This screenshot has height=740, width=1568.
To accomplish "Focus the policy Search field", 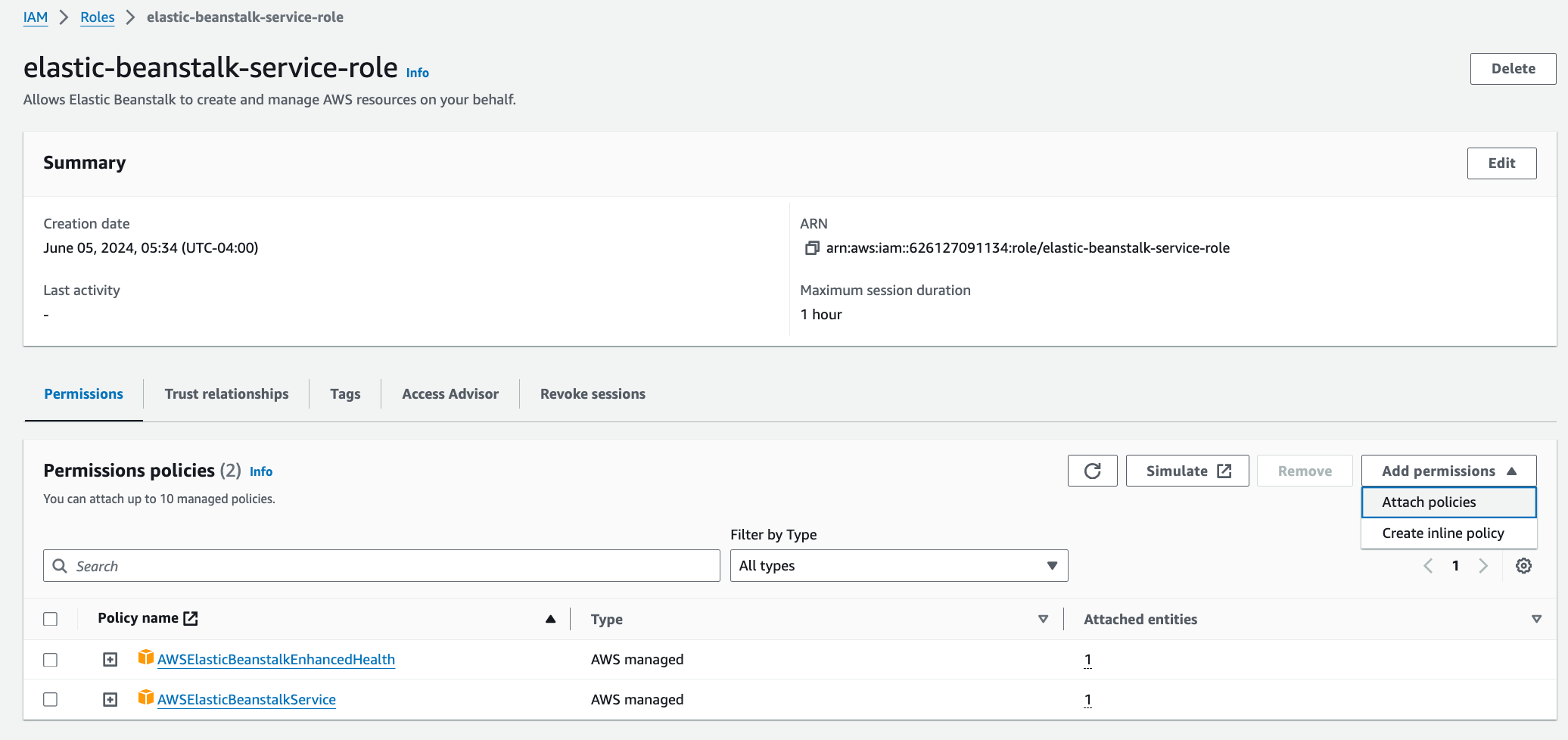I will (x=381, y=566).
